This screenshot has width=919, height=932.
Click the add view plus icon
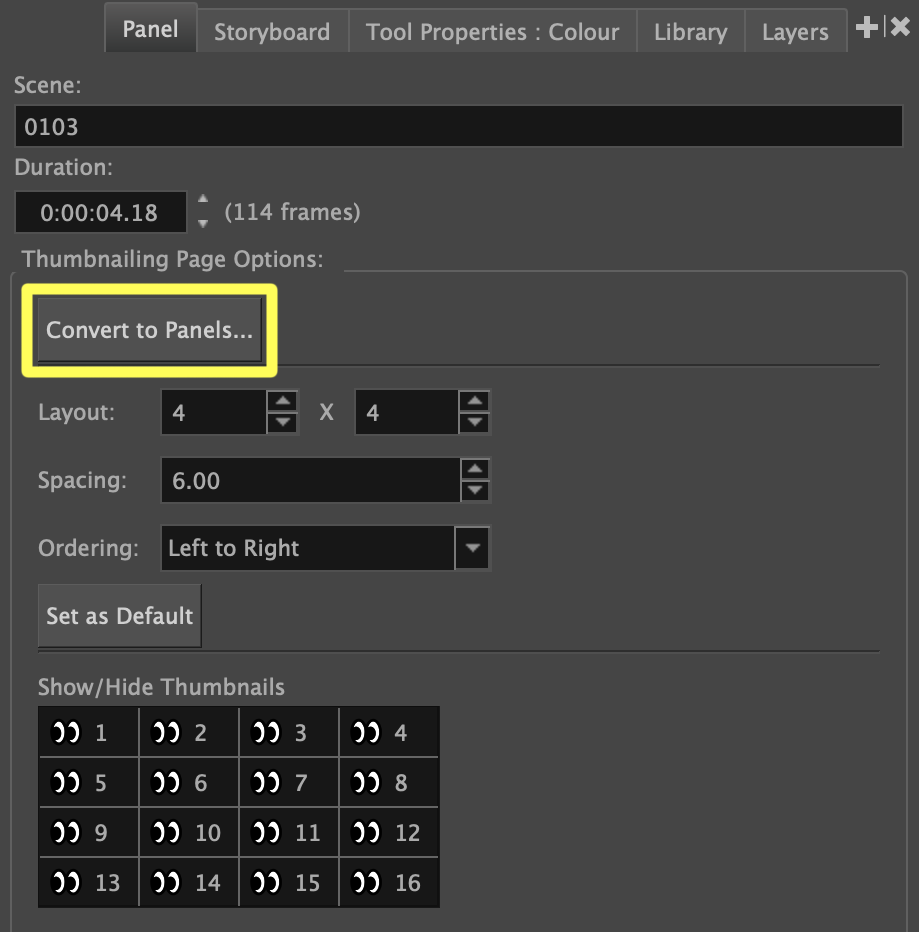point(866,28)
